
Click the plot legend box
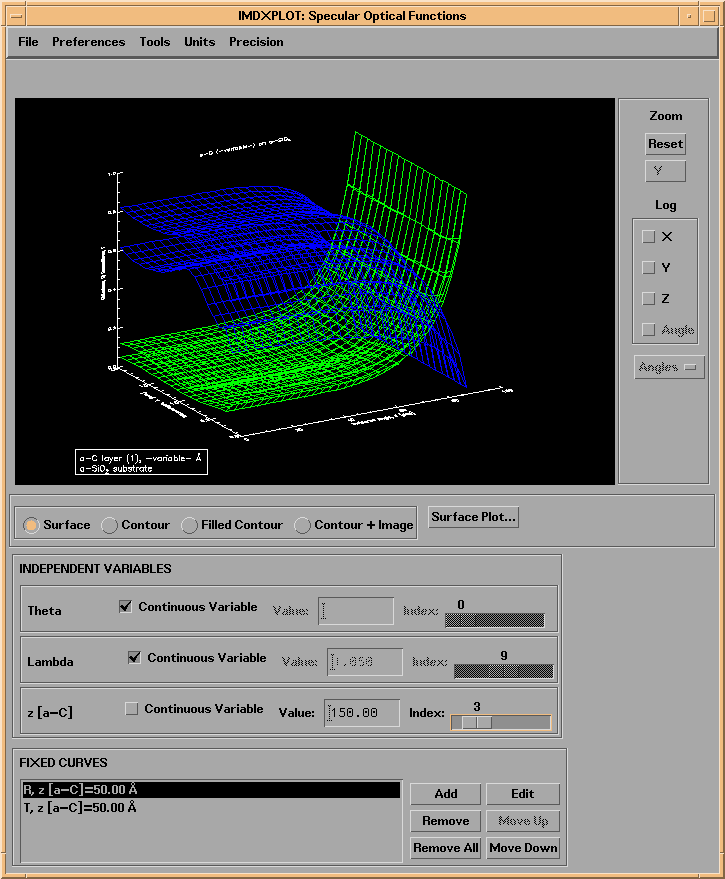(x=141, y=462)
